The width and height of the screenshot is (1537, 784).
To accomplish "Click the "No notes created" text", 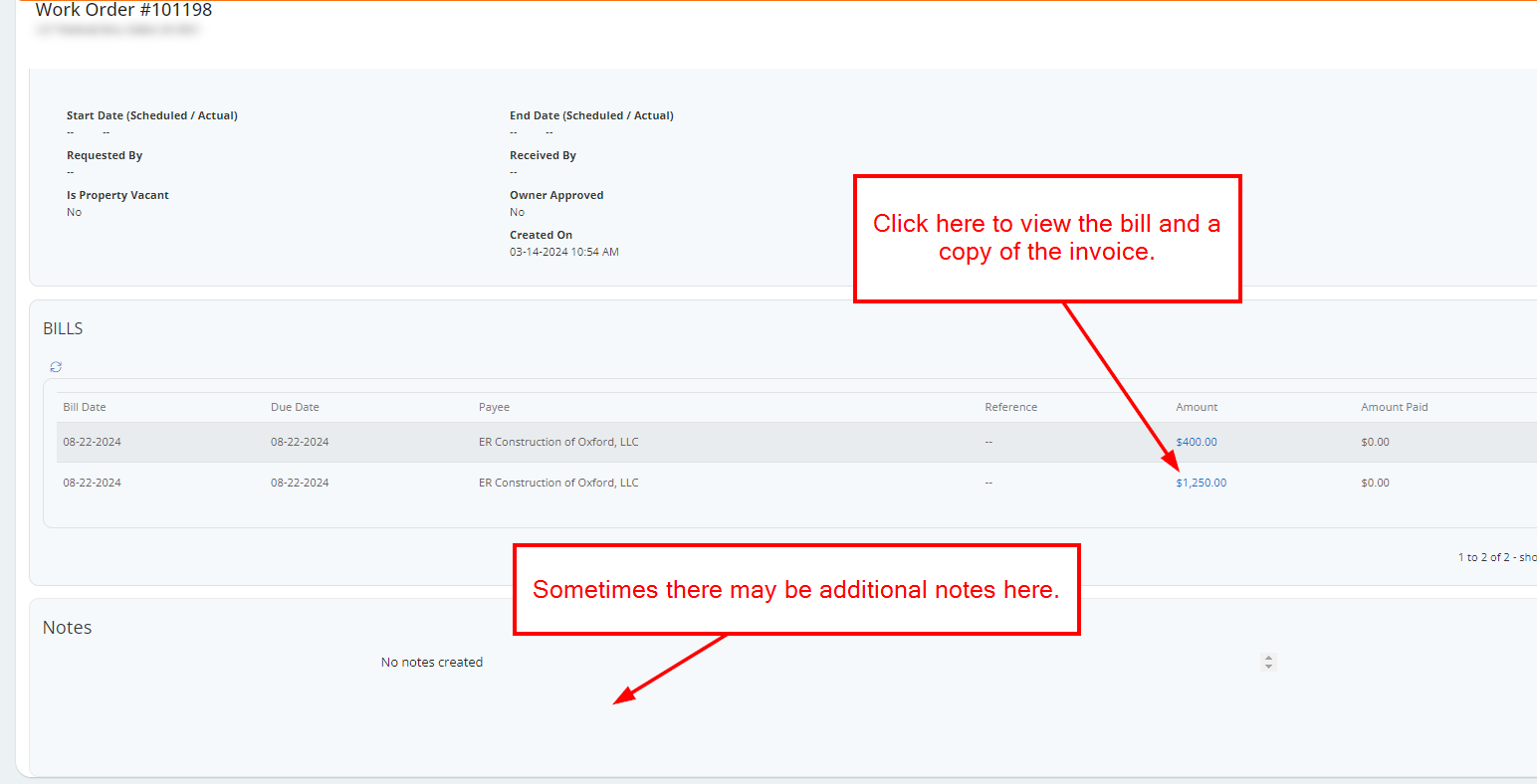I will [x=431, y=663].
